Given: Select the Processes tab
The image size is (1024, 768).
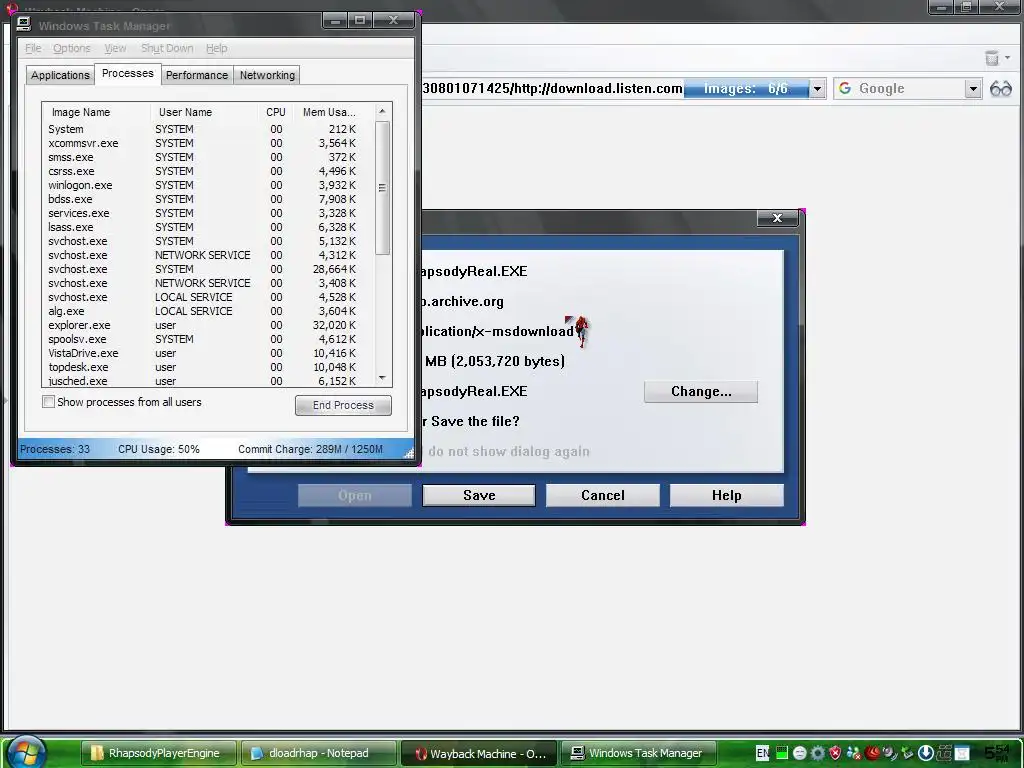Looking at the screenshot, I should 127,73.
